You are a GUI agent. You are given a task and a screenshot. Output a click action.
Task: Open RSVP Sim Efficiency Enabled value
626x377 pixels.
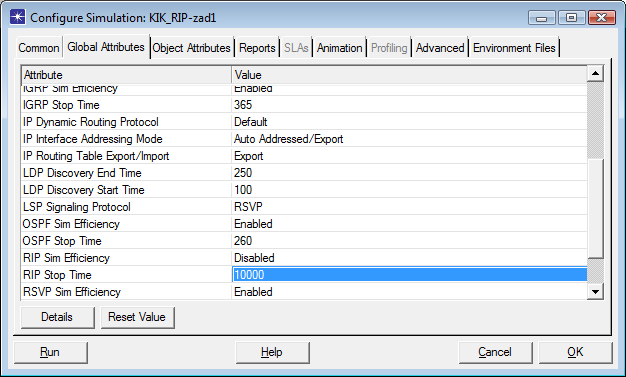click(409, 292)
